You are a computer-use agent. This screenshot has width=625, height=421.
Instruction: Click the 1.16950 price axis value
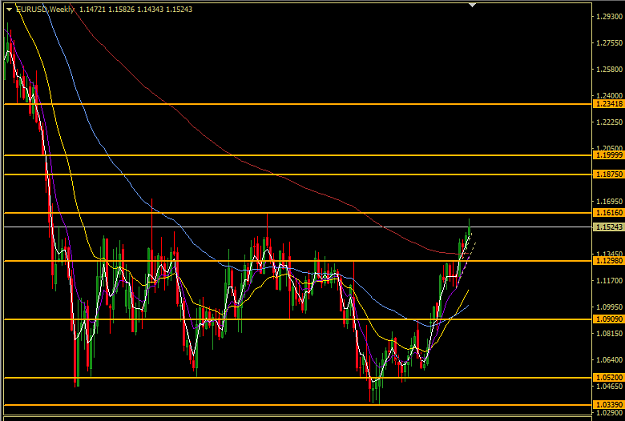(x=609, y=201)
